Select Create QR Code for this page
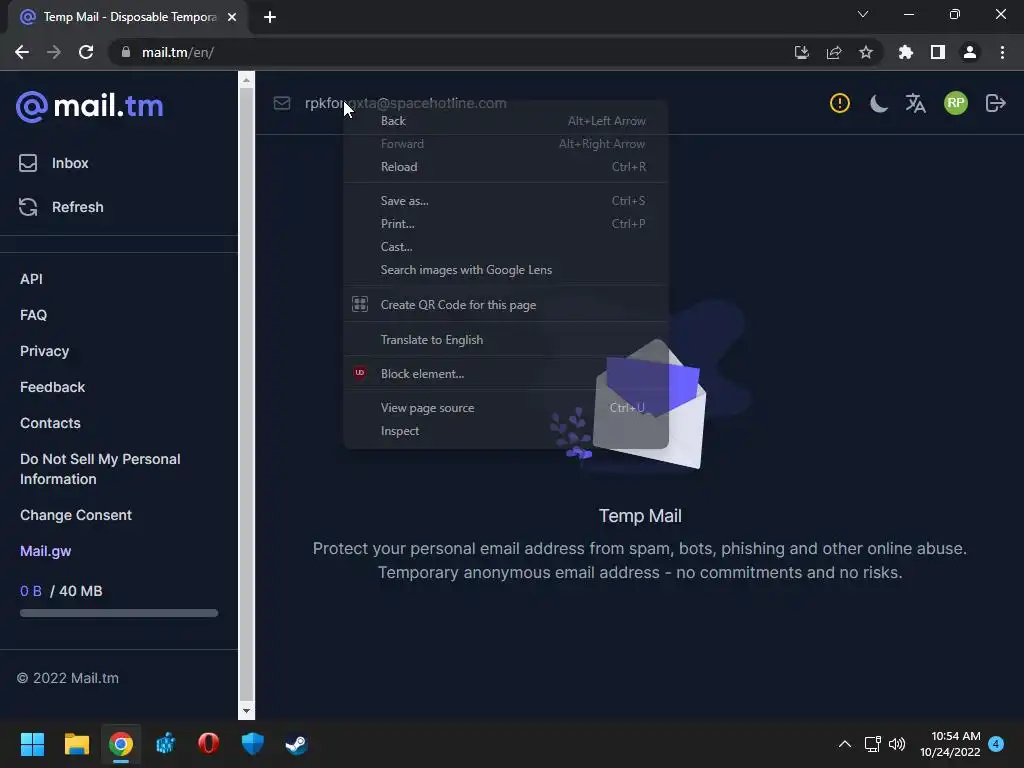Screen dimensions: 1024x768 506,304
